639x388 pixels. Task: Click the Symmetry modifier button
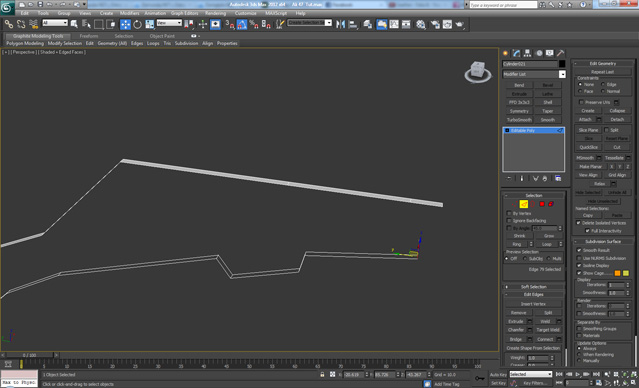pyautogui.click(x=519, y=111)
